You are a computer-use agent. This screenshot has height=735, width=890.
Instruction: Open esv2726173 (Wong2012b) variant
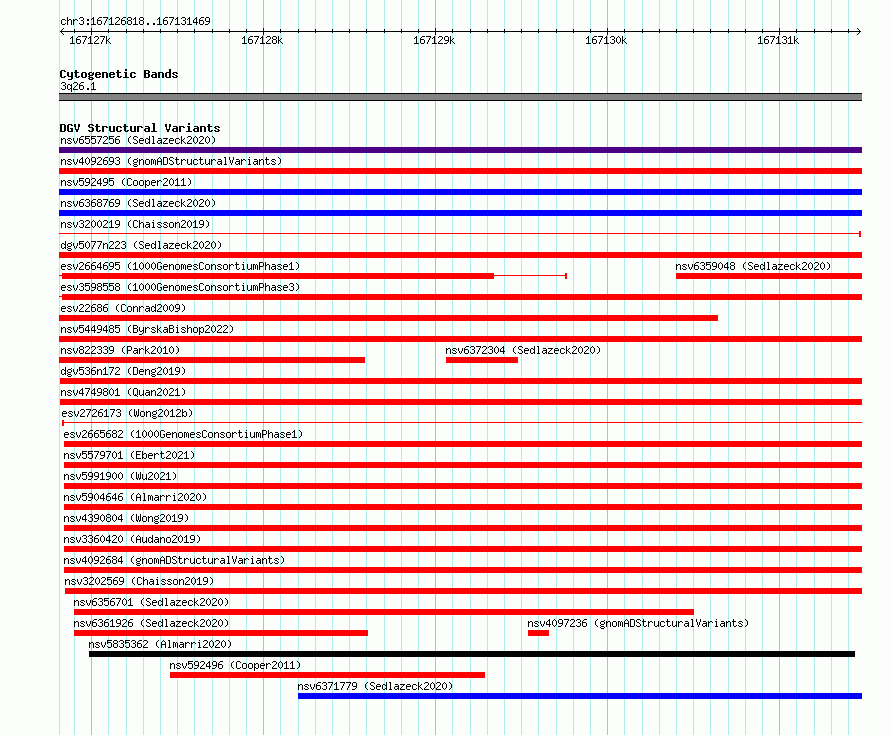click(x=127, y=413)
